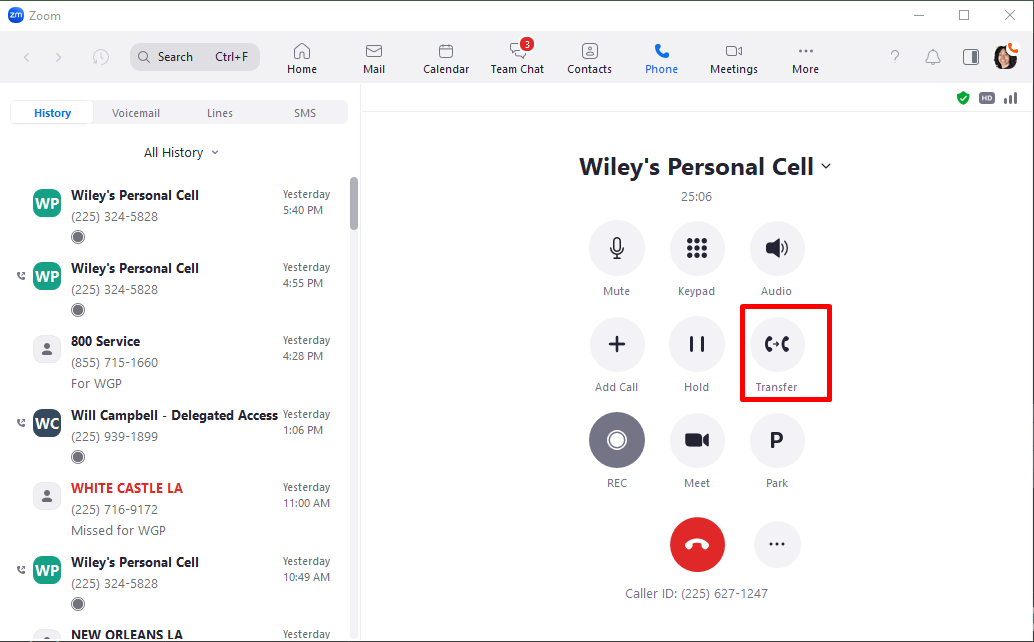Click the WC avatar for Will Campbell
This screenshot has height=642, width=1034.
coord(47,423)
